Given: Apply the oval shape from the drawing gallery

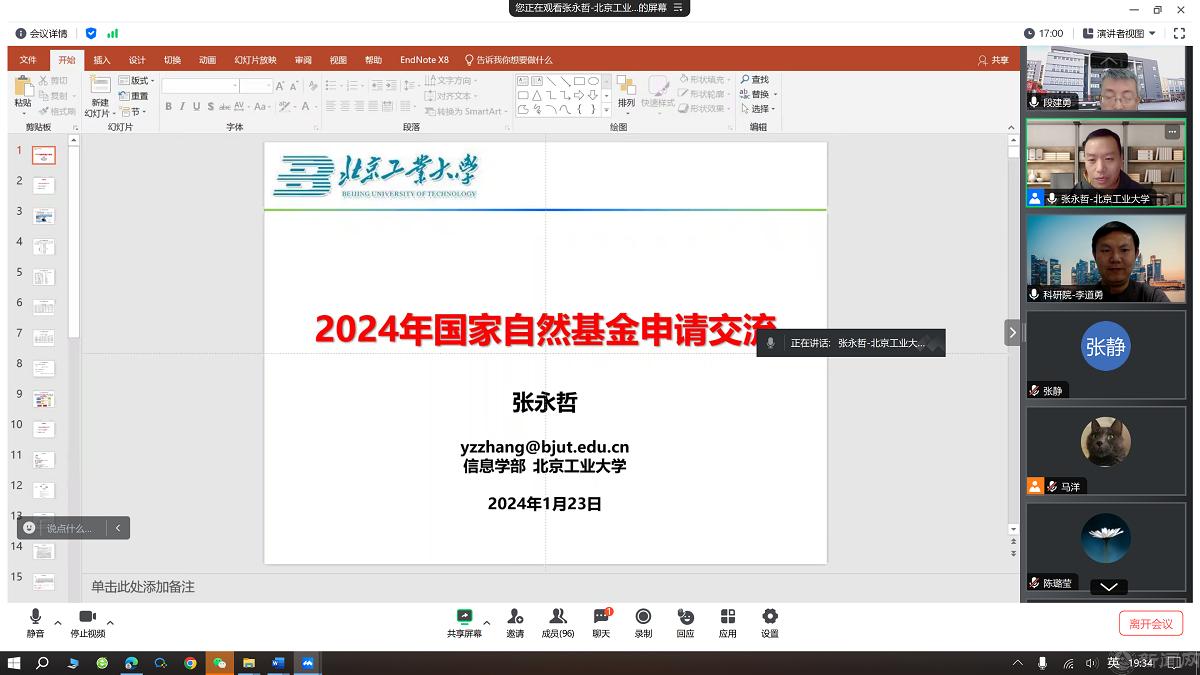Looking at the screenshot, I should [593, 80].
